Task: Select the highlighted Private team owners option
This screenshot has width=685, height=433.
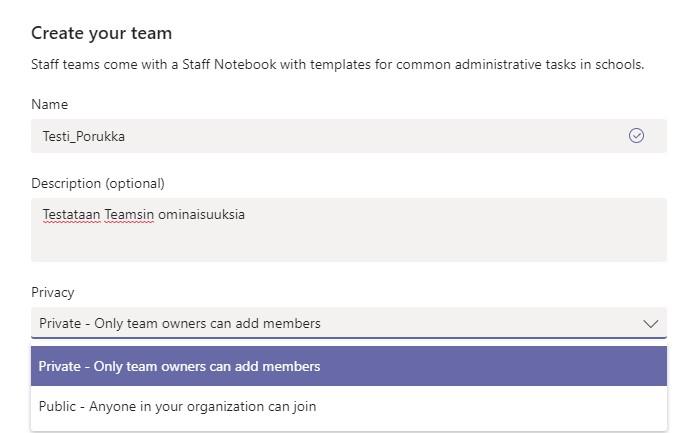Action: [349, 366]
